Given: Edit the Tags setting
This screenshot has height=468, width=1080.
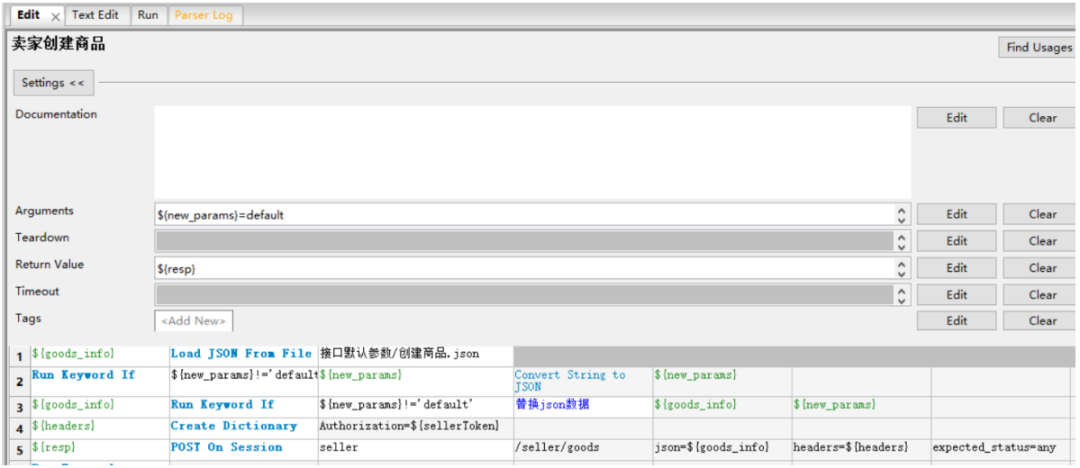Looking at the screenshot, I should [x=956, y=321].
